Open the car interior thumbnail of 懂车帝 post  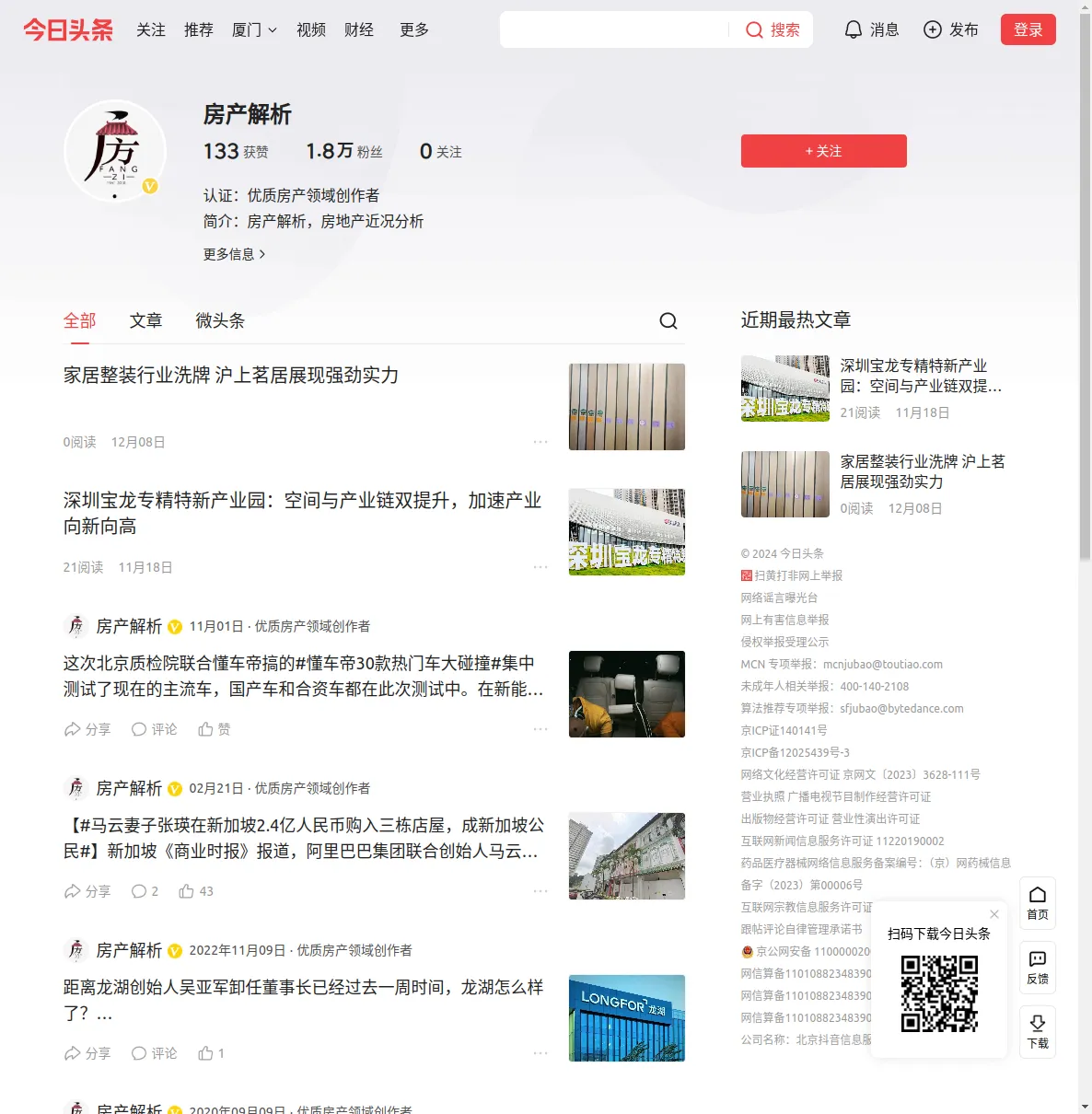[627, 694]
